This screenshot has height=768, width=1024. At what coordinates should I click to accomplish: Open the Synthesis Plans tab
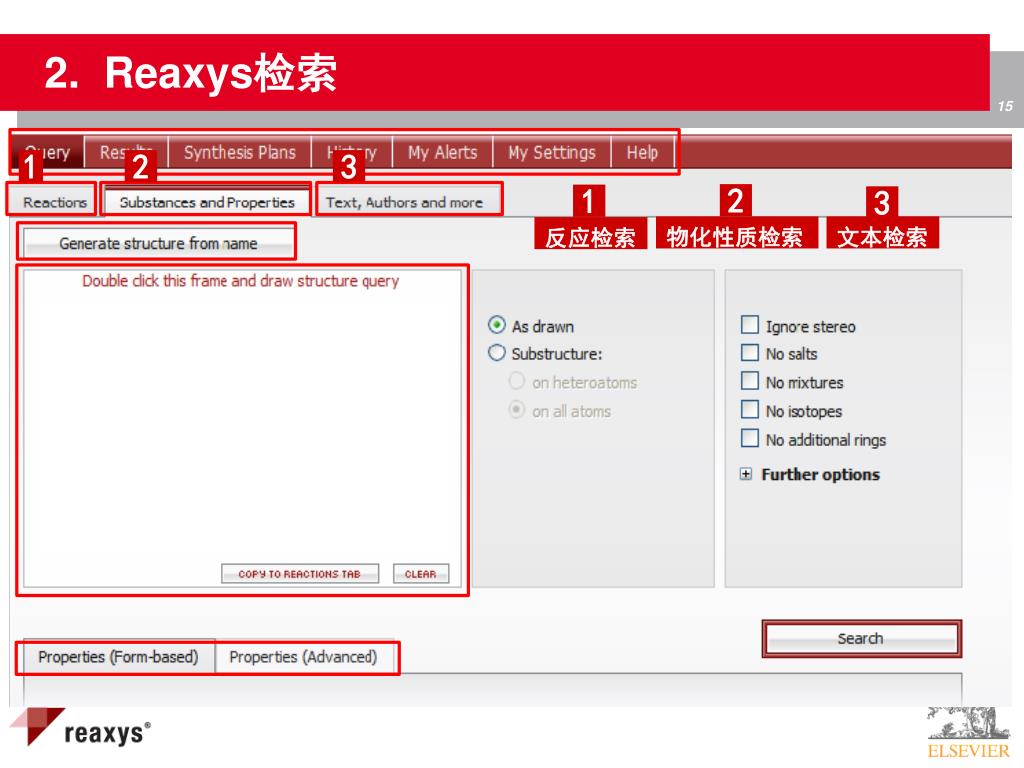coord(240,152)
